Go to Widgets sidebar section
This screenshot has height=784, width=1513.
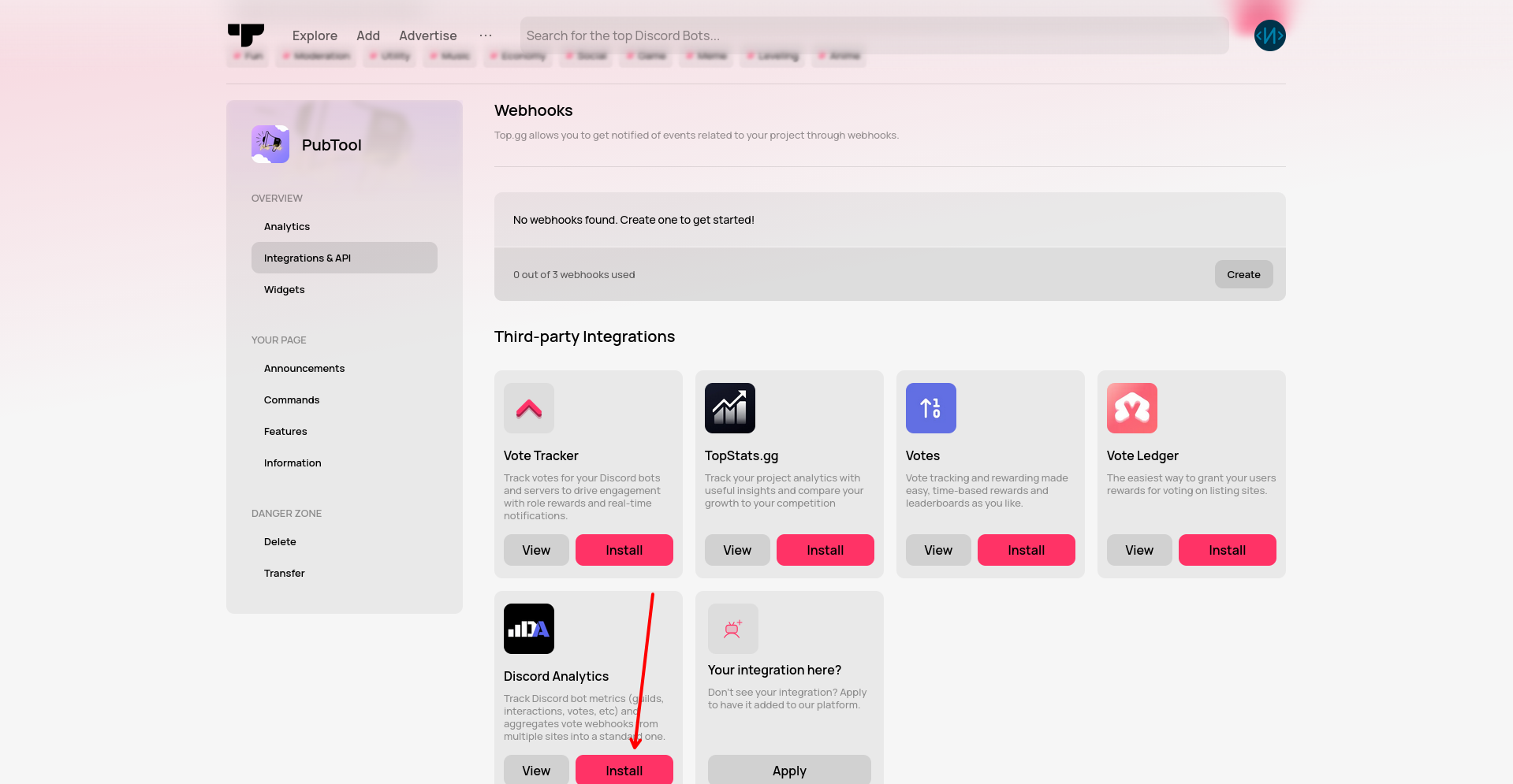tap(285, 289)
